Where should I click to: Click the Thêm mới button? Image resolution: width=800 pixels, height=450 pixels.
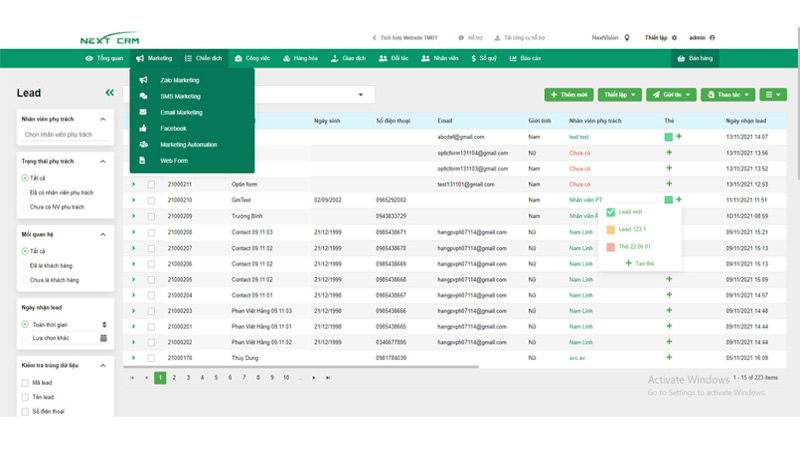(568, 94)
